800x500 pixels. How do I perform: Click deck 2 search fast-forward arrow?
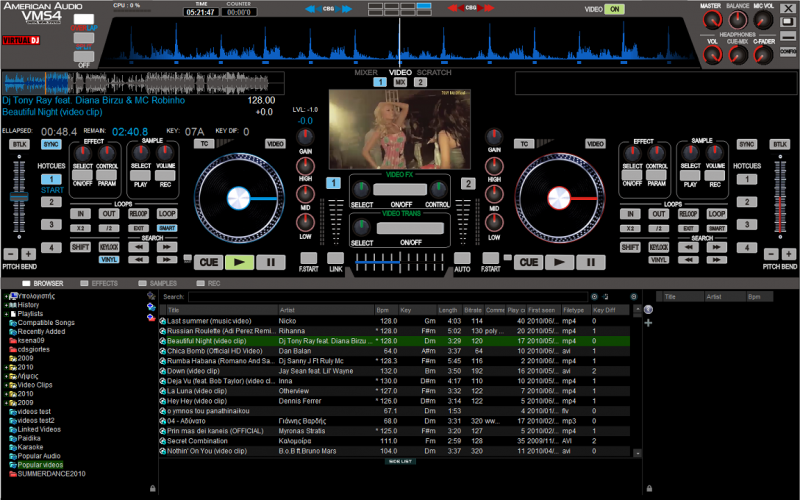[x=716, y=247]
